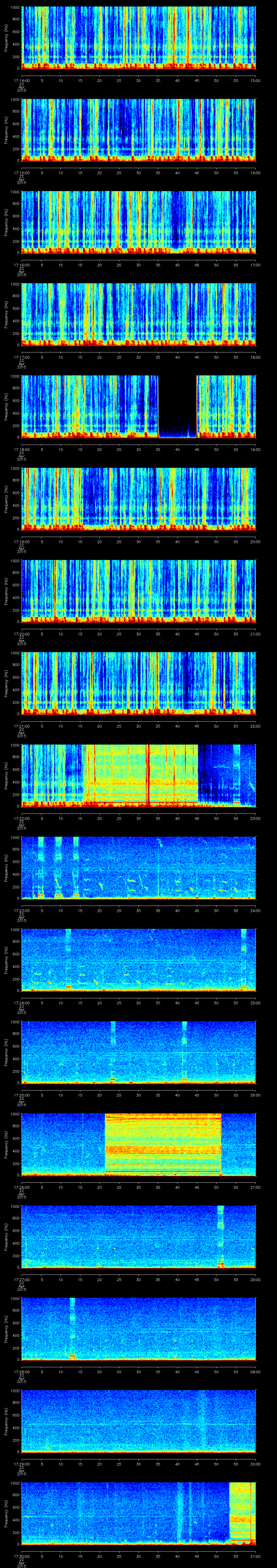Click the 17:20:00 time axis label
The image size is (277, 1568).
click(x=21, y=633)
